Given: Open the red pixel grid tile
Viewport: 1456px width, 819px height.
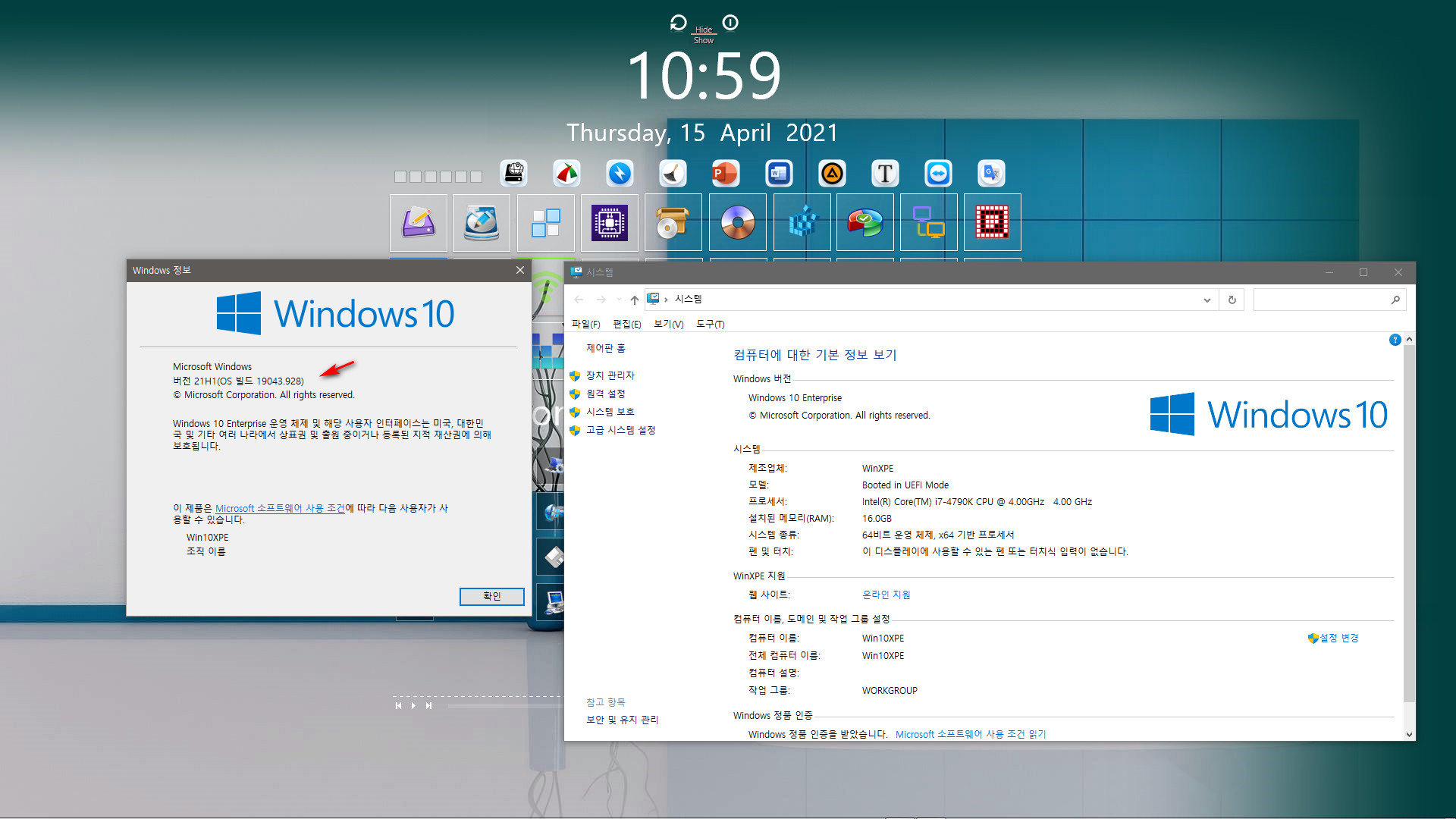Looking at the screenshot, I should pos(993,222).
